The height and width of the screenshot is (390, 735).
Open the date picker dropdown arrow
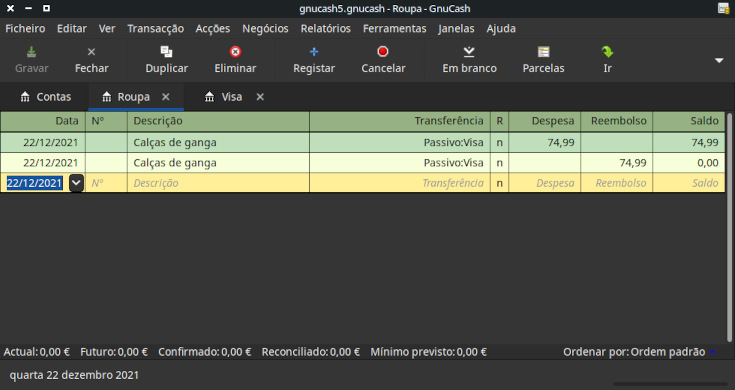click(76, 183)
